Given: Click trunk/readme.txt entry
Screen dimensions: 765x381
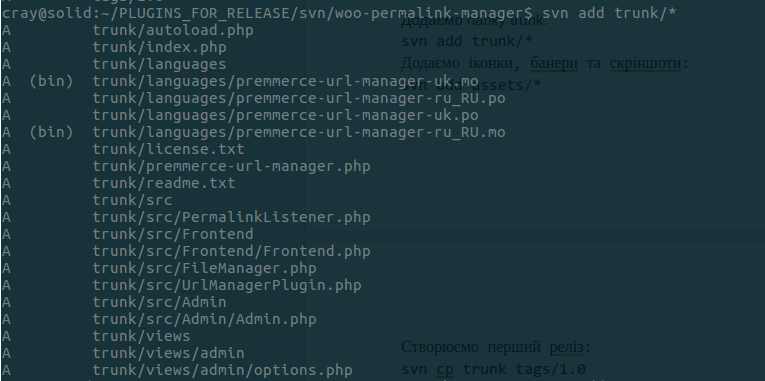Looking at the screenshot, I should pyautogui.click(x=164, y=183).
